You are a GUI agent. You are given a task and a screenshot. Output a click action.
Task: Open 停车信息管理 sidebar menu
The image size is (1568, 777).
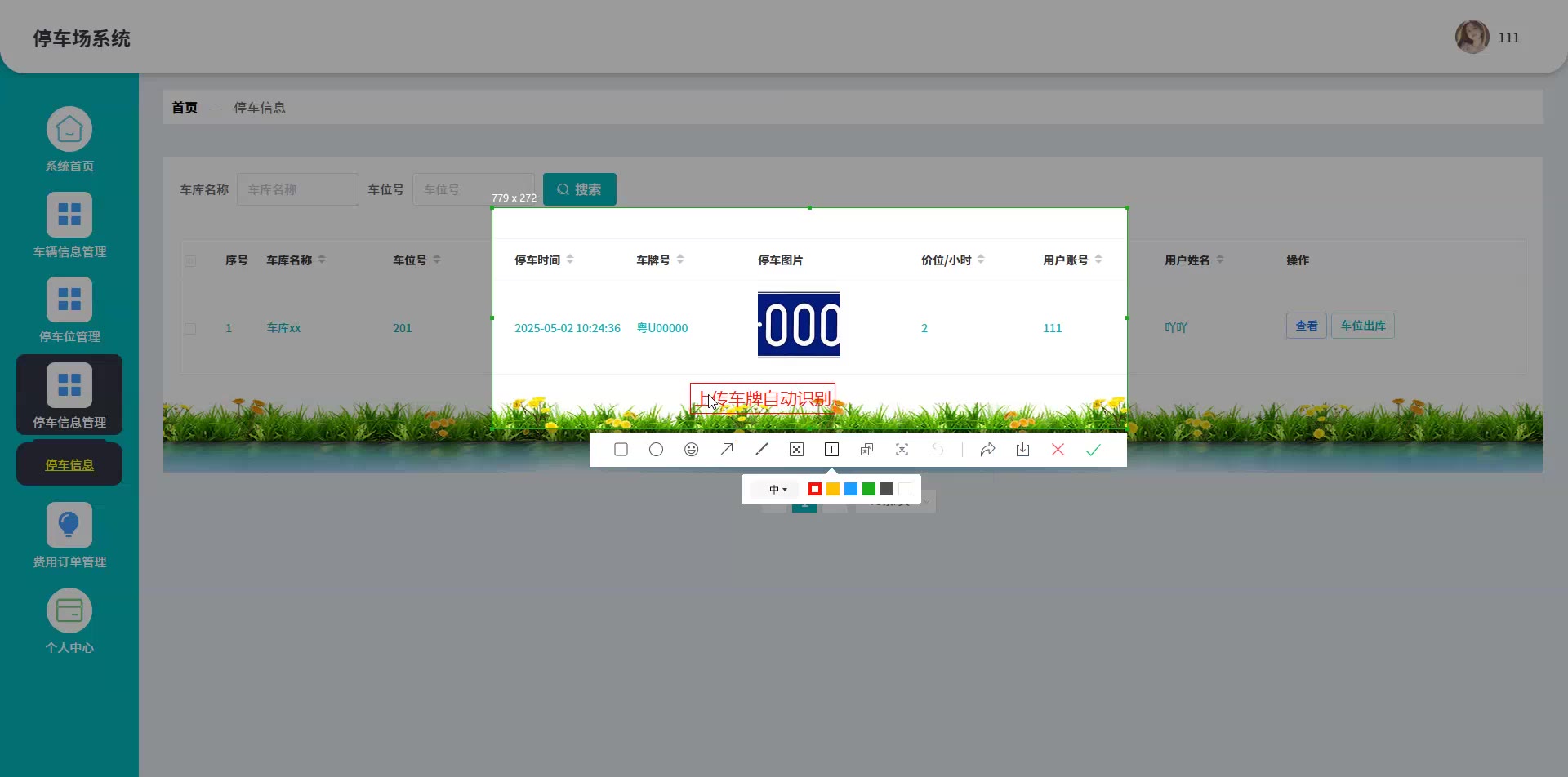69,395
